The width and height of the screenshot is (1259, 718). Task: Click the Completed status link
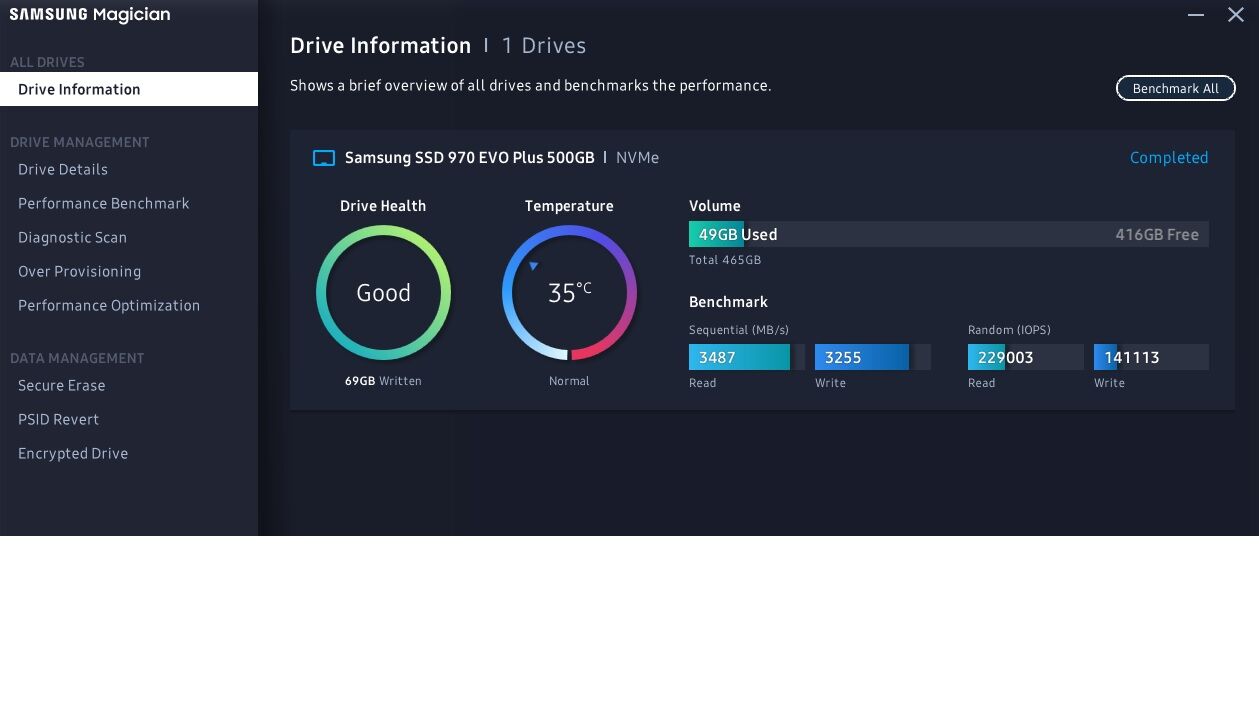pos(1169,158)
